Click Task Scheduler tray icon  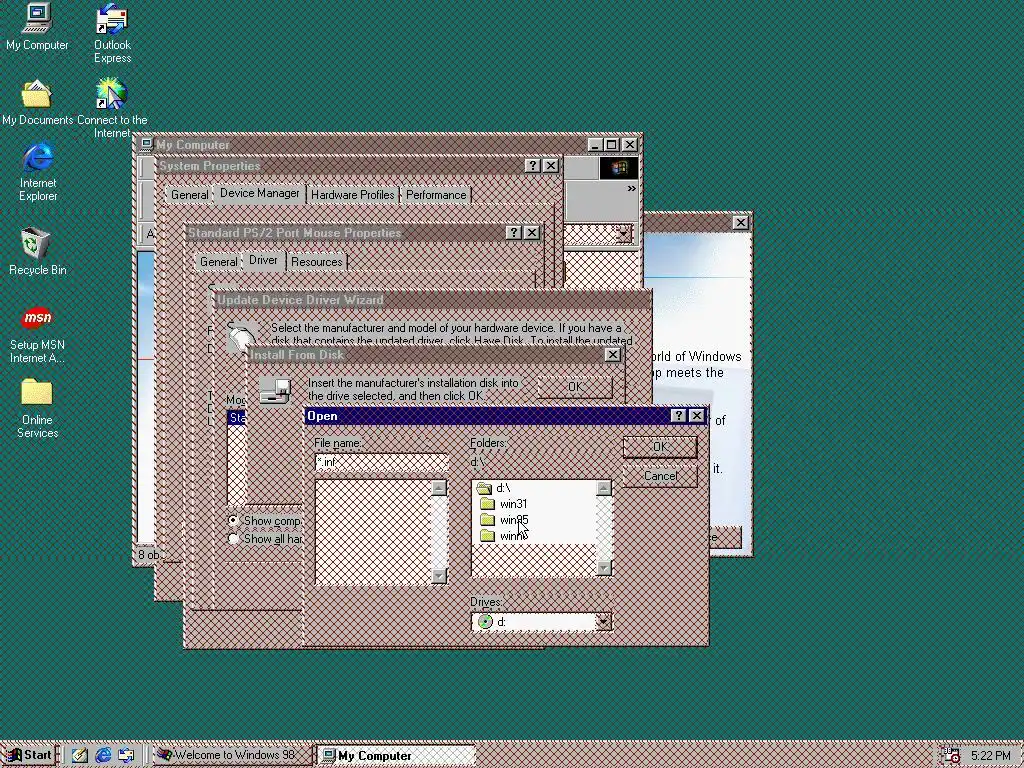pos(952,756)
